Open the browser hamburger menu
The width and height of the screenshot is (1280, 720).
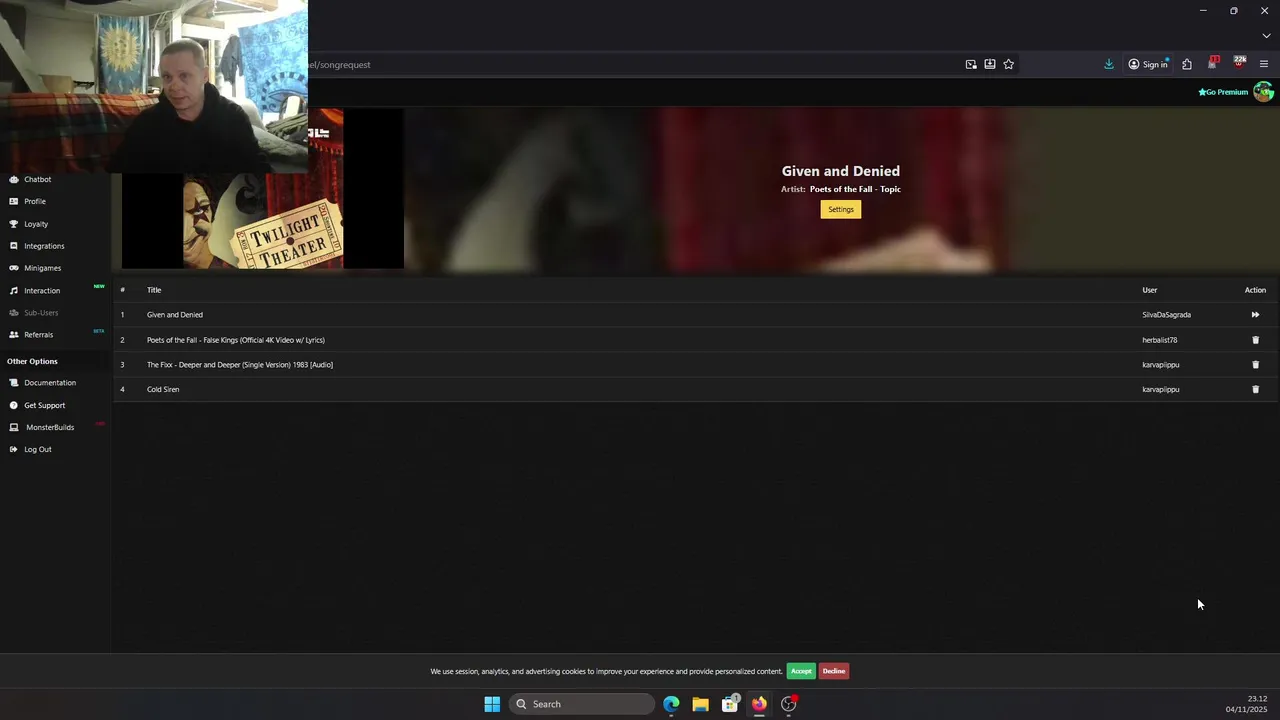tap(1264, 65)
